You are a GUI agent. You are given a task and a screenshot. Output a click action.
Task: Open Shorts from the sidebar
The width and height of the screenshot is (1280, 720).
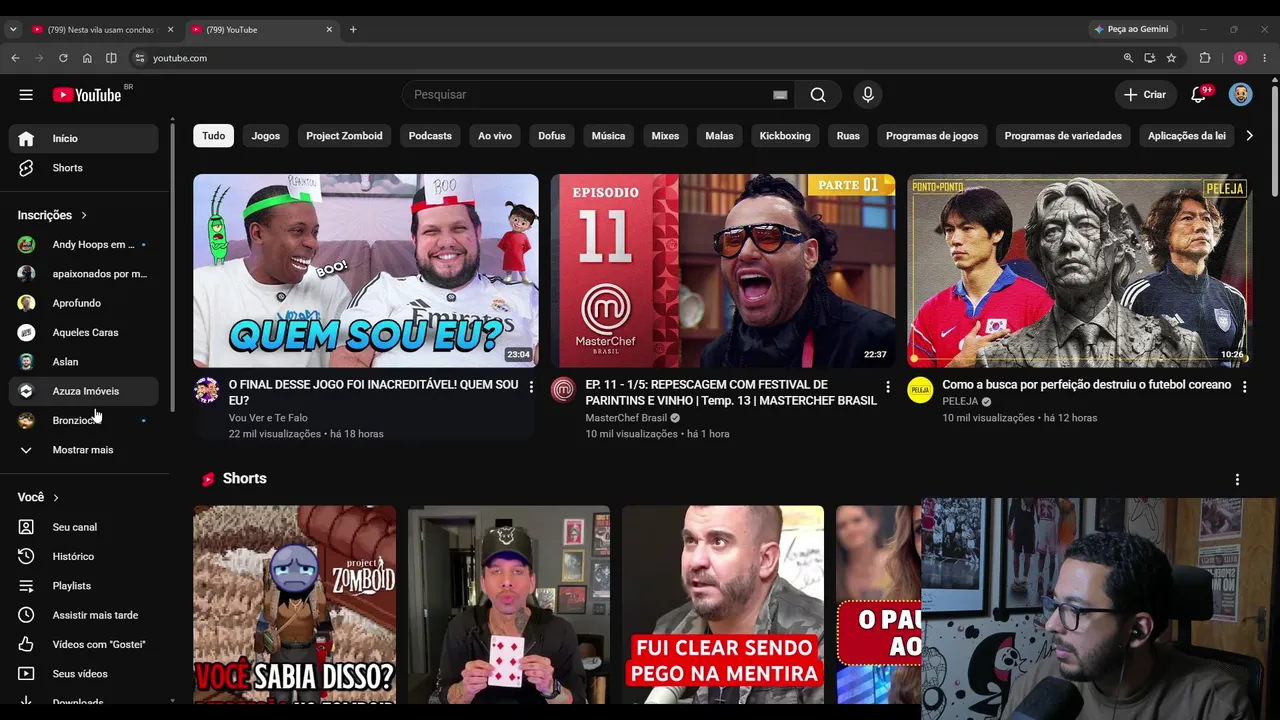[84, 168]
